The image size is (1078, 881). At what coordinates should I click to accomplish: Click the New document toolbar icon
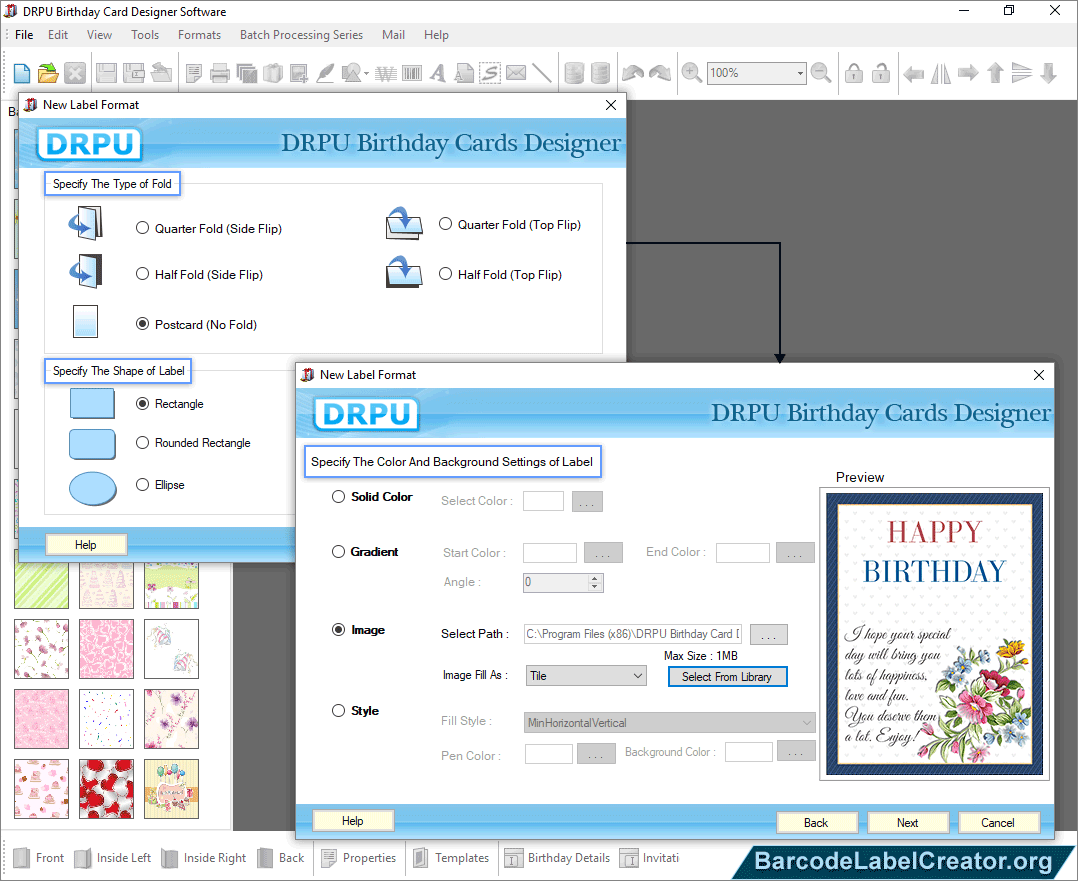pyautogui.click(x=22, y=73)
